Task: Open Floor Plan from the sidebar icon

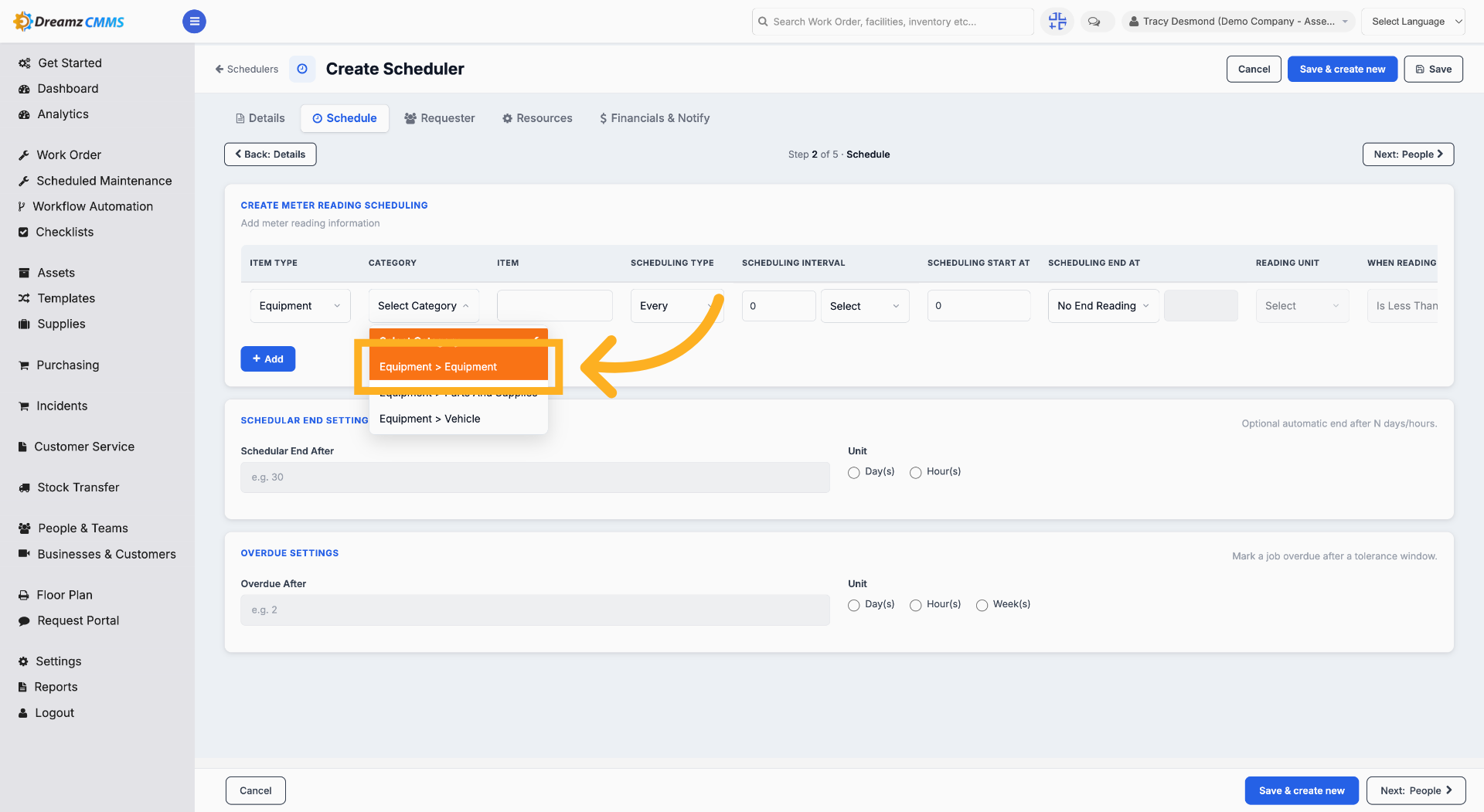Action: [24, 595]
